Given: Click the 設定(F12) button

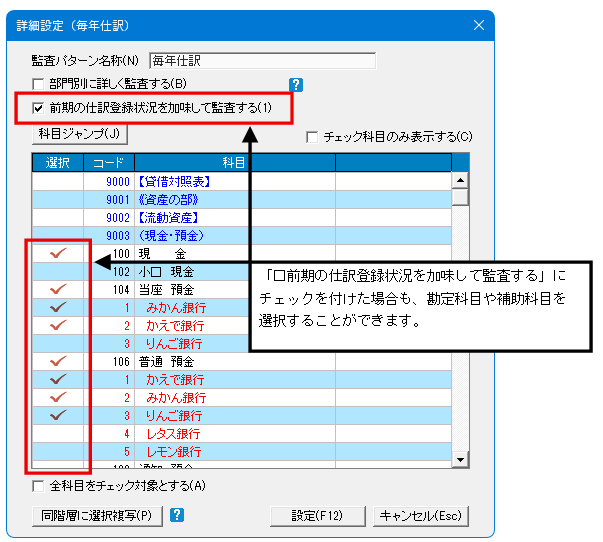Looking at the screenshot, I should click(x=317, y=516).
